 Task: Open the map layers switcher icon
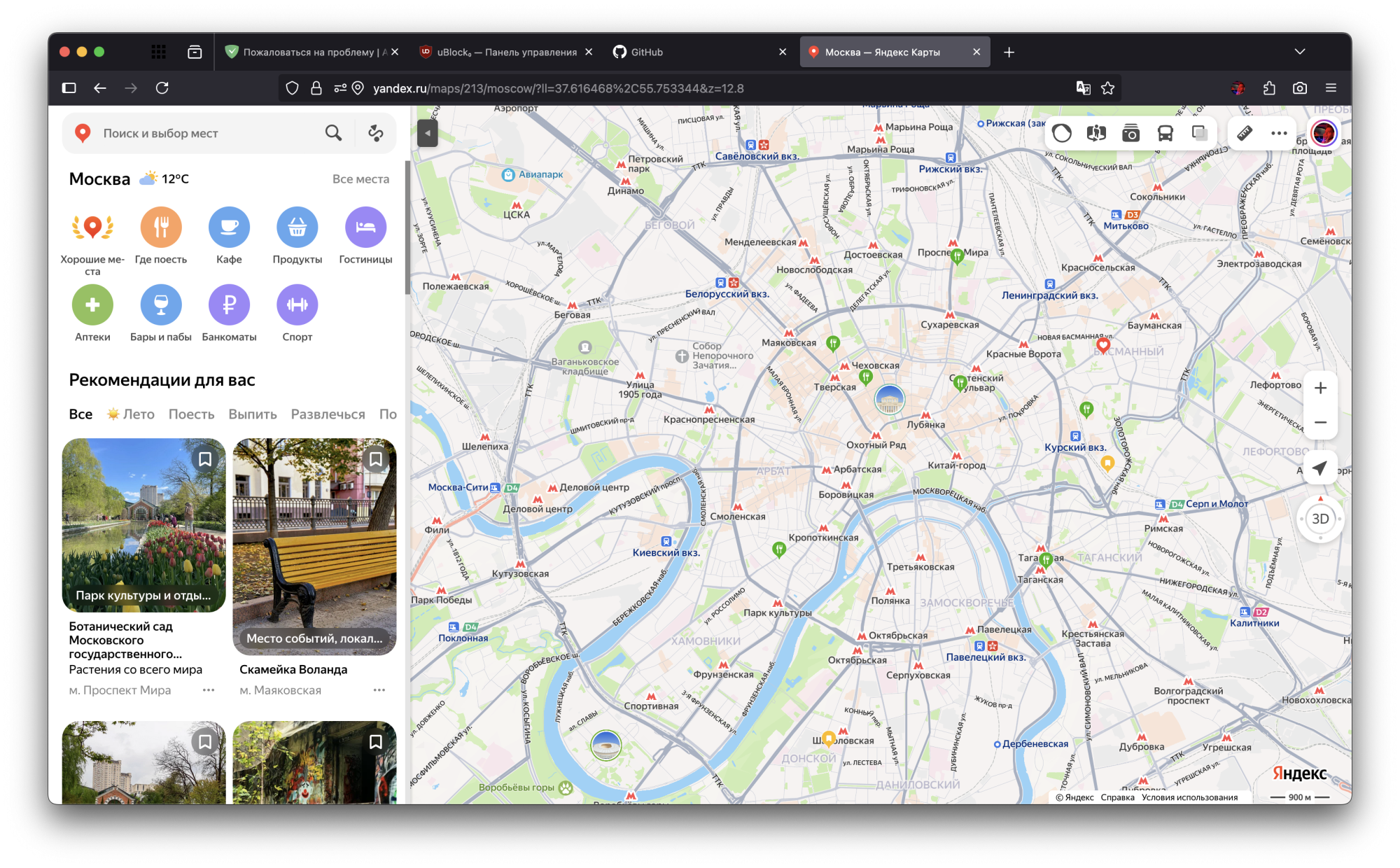pyautogui.click(x=1198, y=133)
